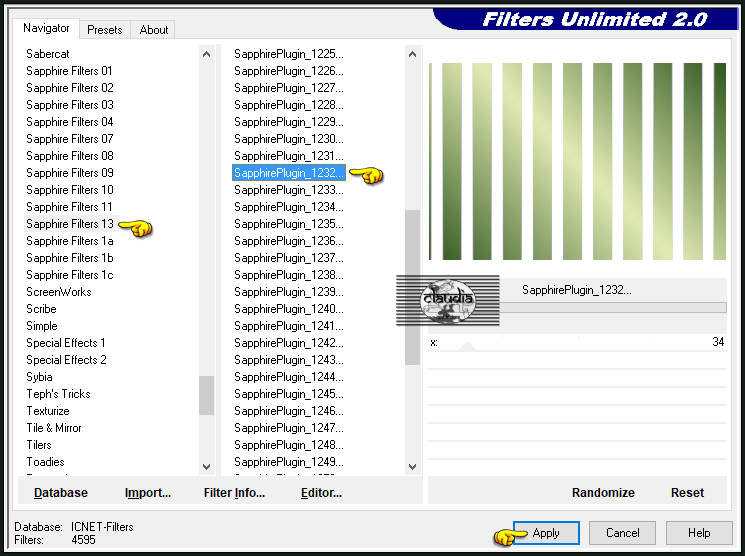Open the Tilers category
The image size is (745, 556).
click(38, 445)
